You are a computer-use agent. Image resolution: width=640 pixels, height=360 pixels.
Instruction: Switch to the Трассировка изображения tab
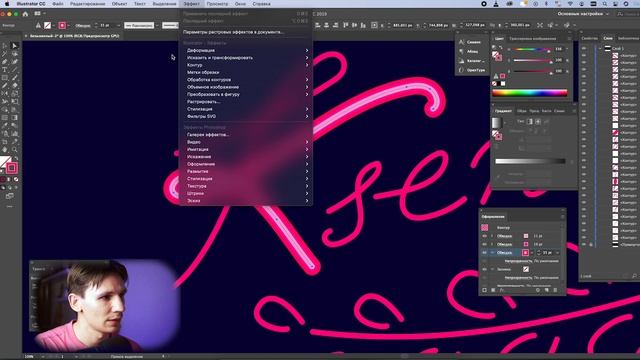pyautogui.click(x=532, y=38)
